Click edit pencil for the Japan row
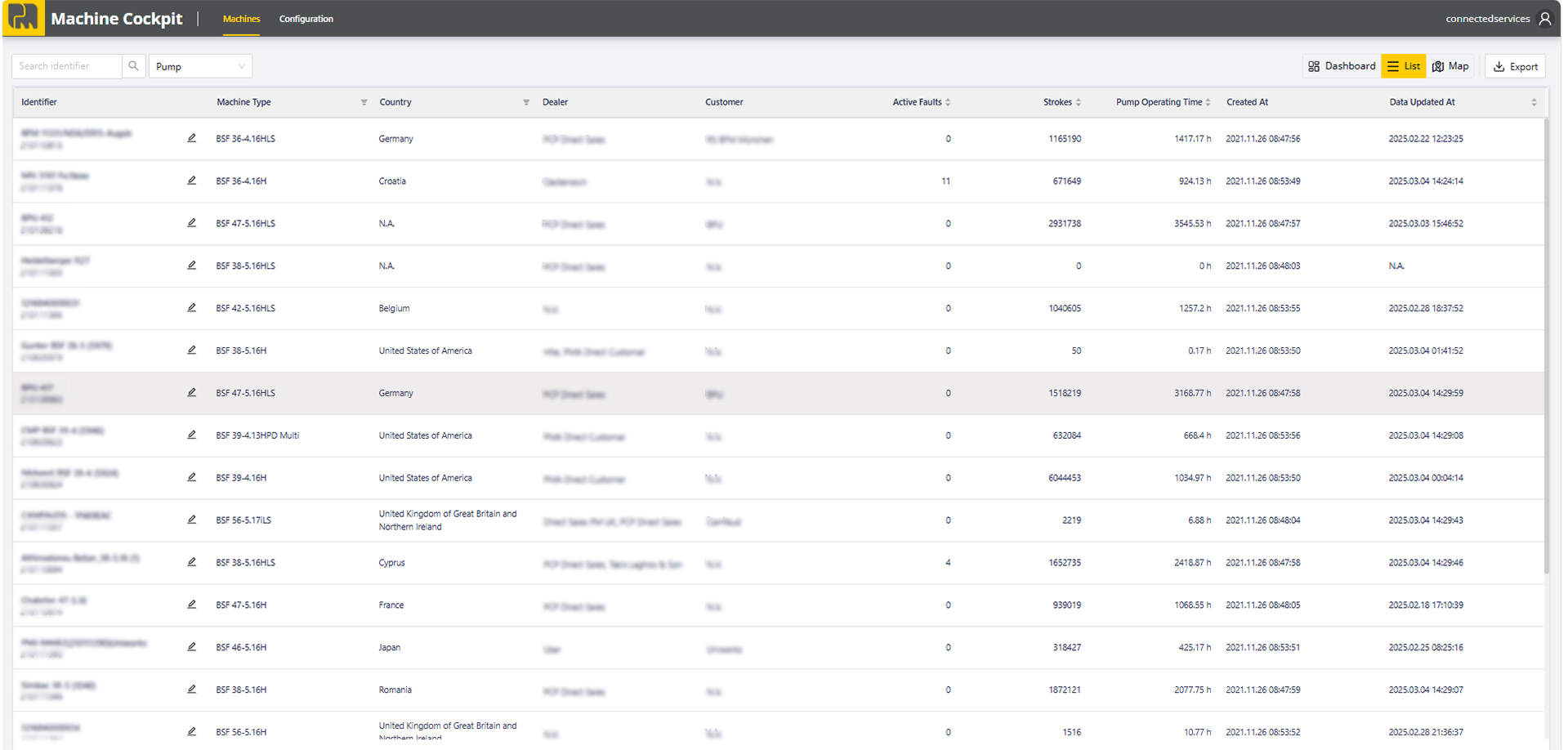The image size is (1568, 750). click(191, 647)
